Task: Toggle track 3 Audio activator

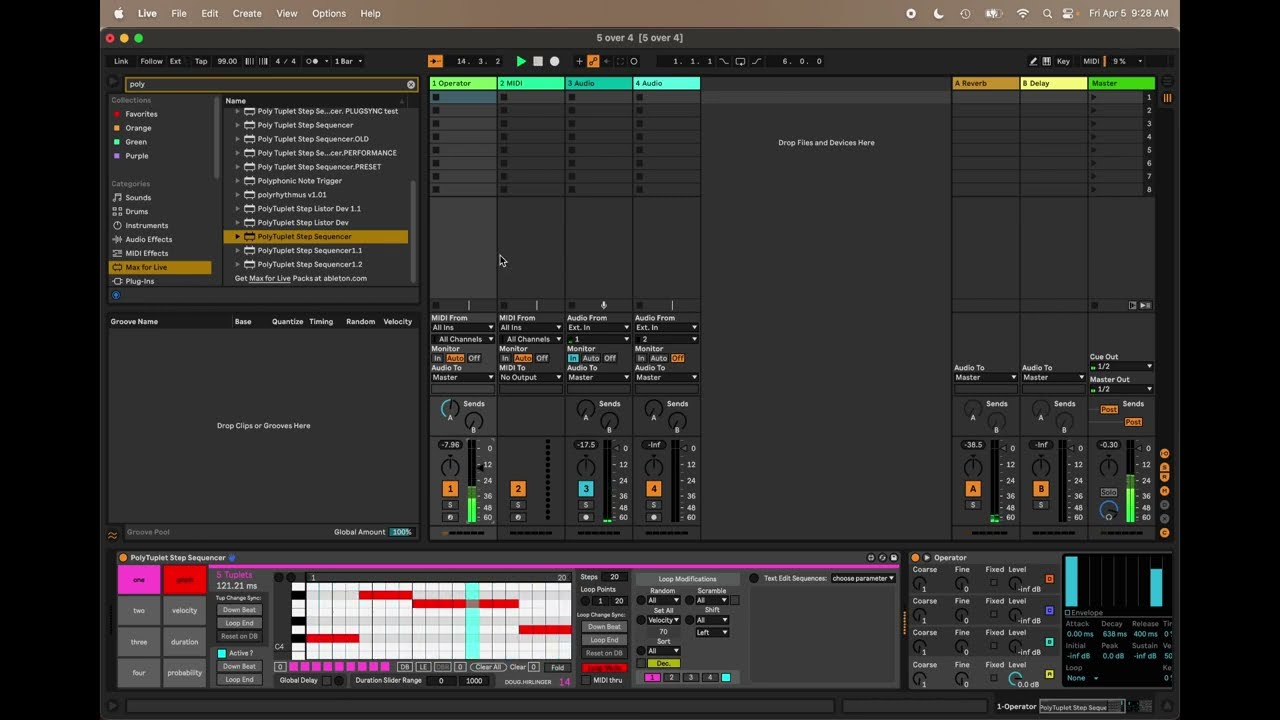Action: click(586, 489)
